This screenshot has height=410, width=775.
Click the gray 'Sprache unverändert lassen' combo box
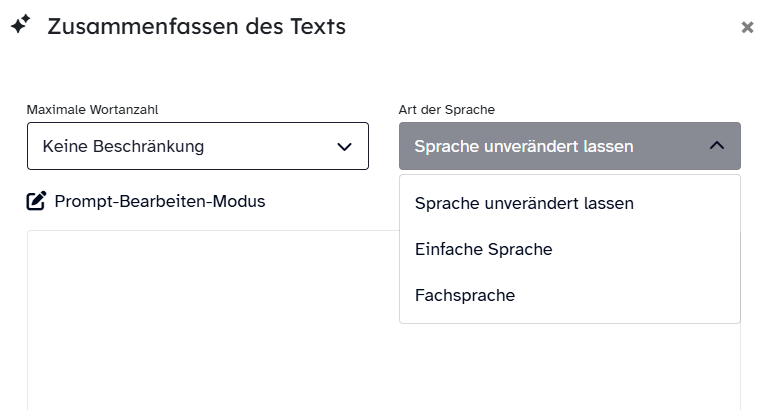tap(570, 146)
